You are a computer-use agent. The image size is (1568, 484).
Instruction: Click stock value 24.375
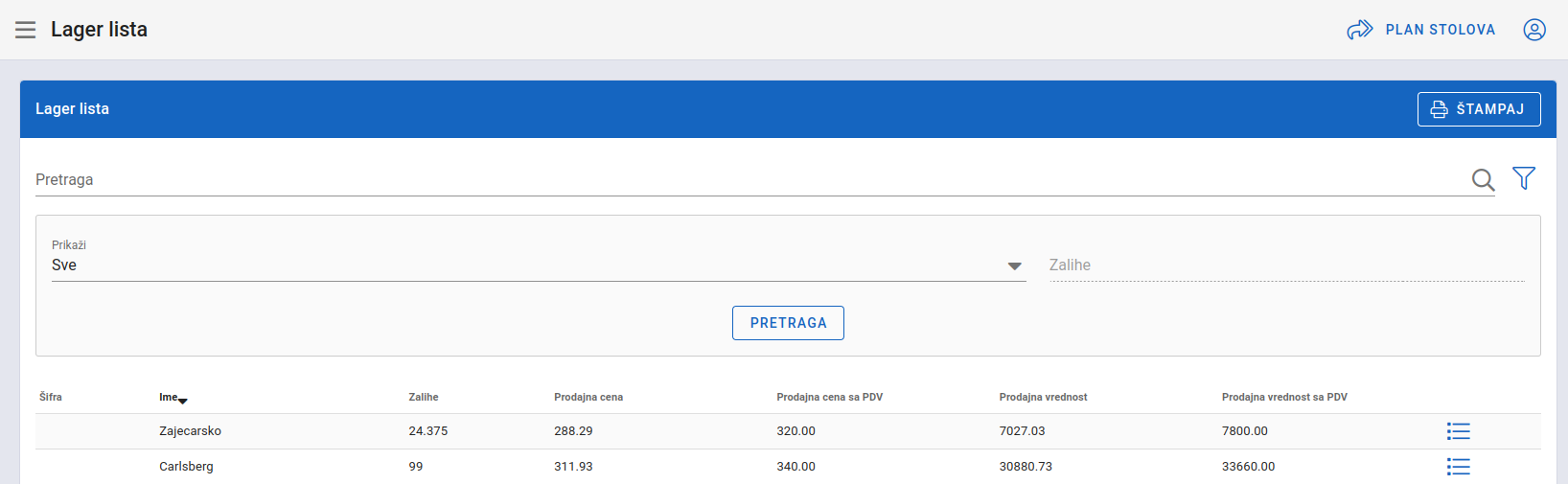tap(428, 431)
